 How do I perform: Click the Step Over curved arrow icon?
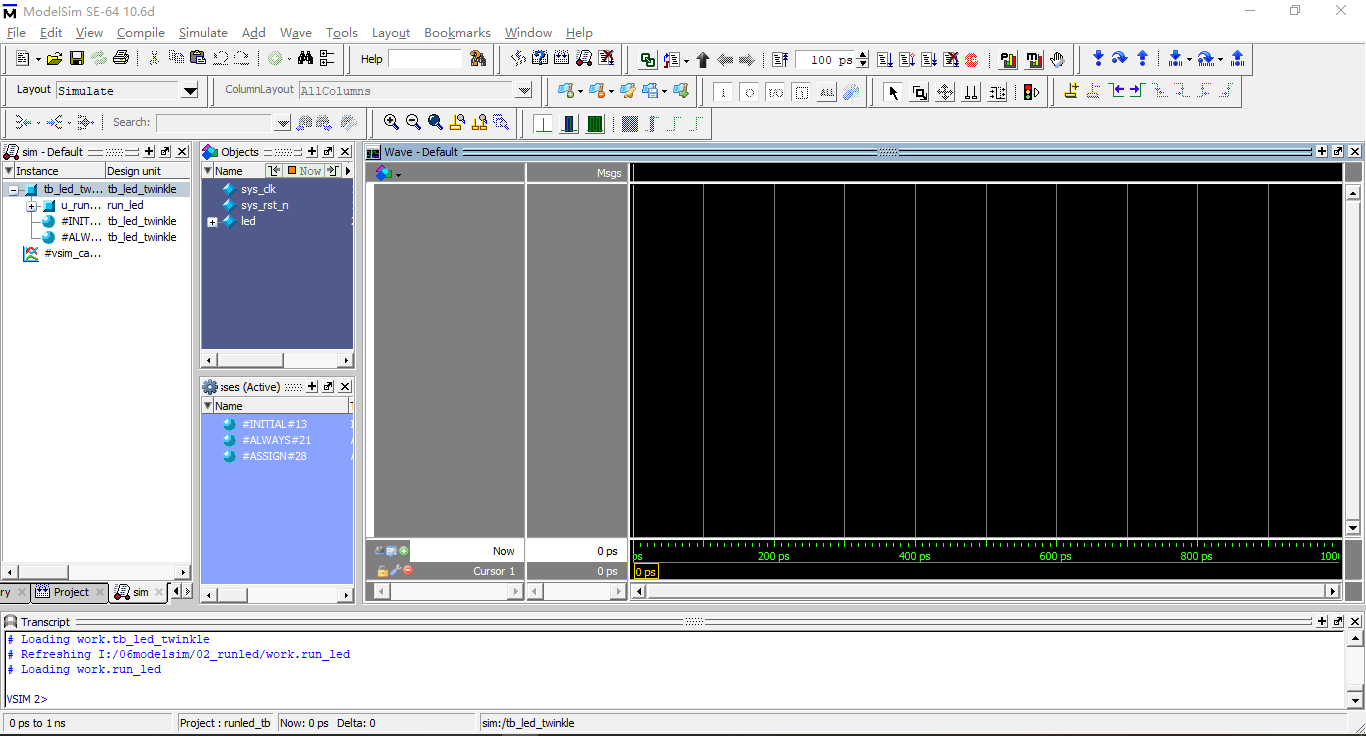pos(1120,59)
